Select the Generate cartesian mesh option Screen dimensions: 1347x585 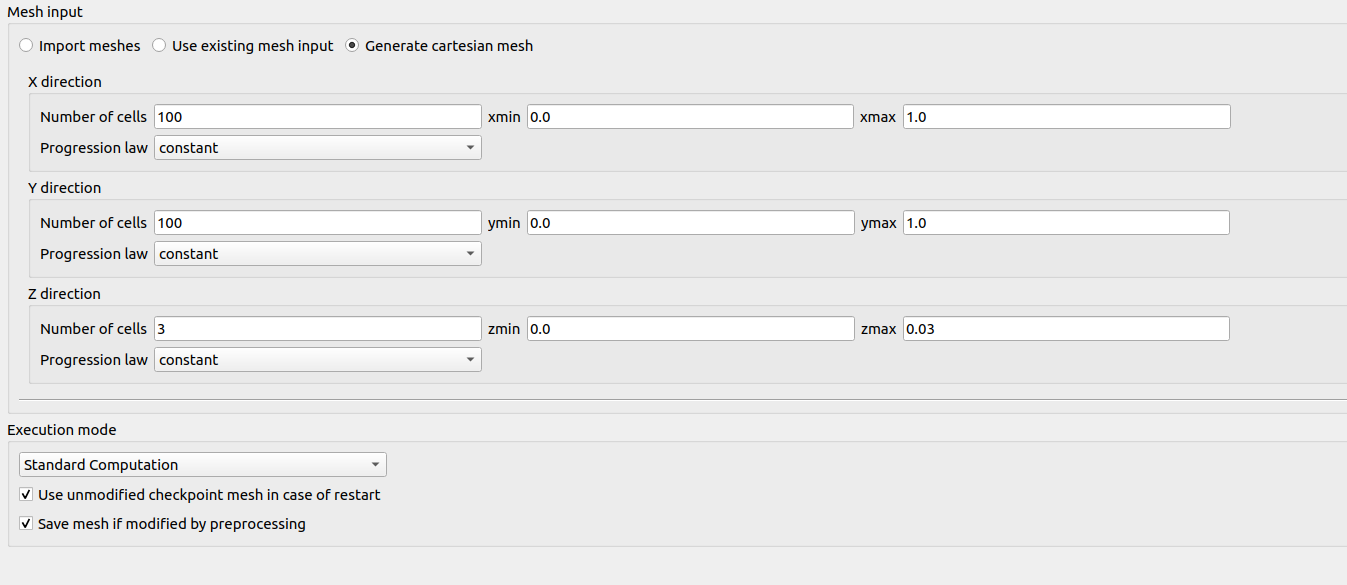(352, 46)
